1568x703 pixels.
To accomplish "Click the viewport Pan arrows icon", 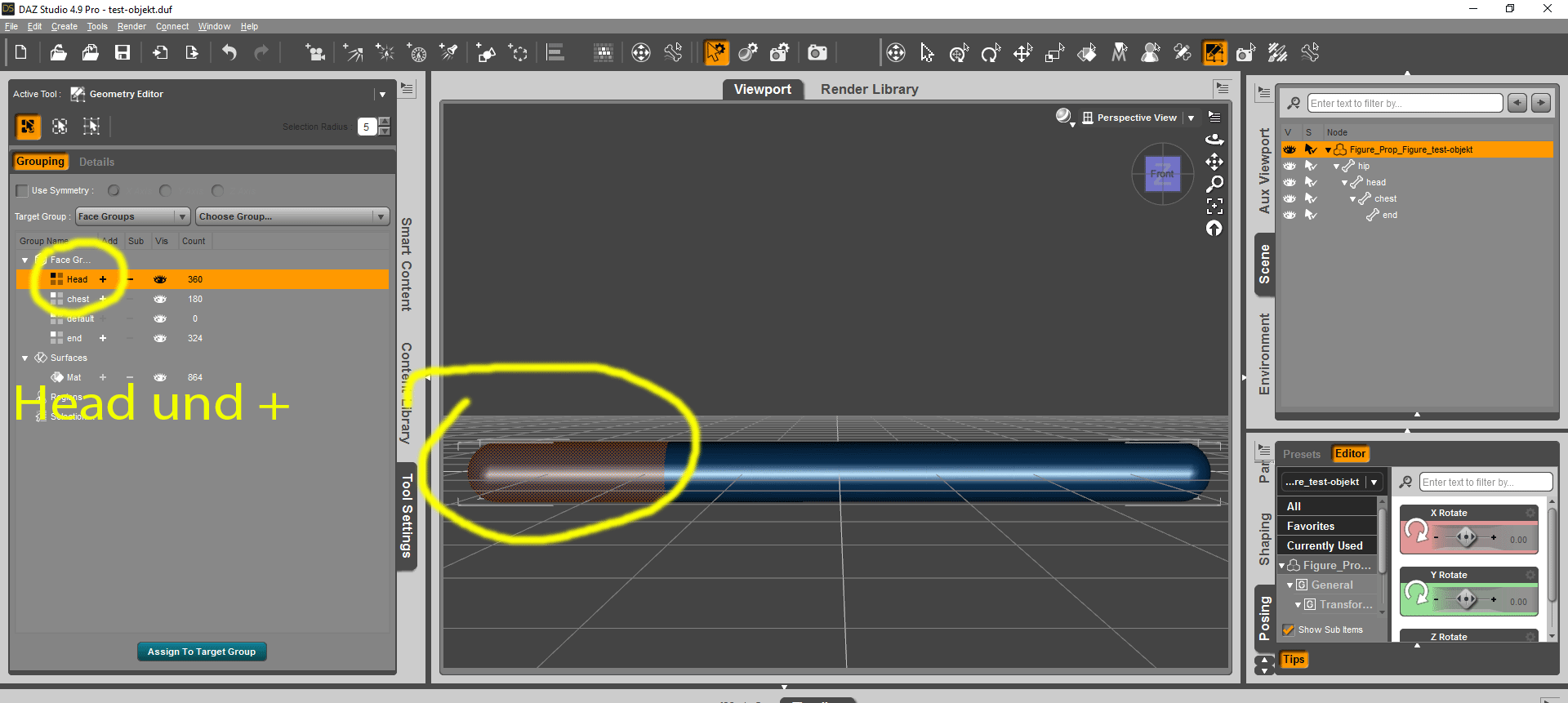I will click(1214, 162).
